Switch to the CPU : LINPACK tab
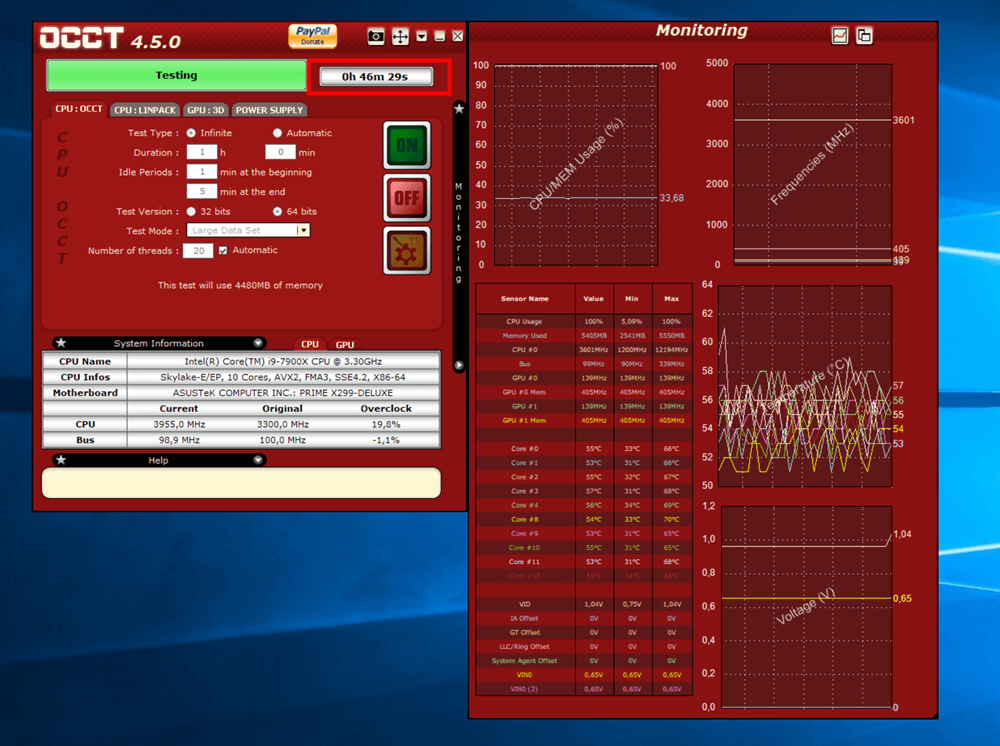Image resolution: width=1000 pixels, height=746 pixels. click(x=144, y=110)
